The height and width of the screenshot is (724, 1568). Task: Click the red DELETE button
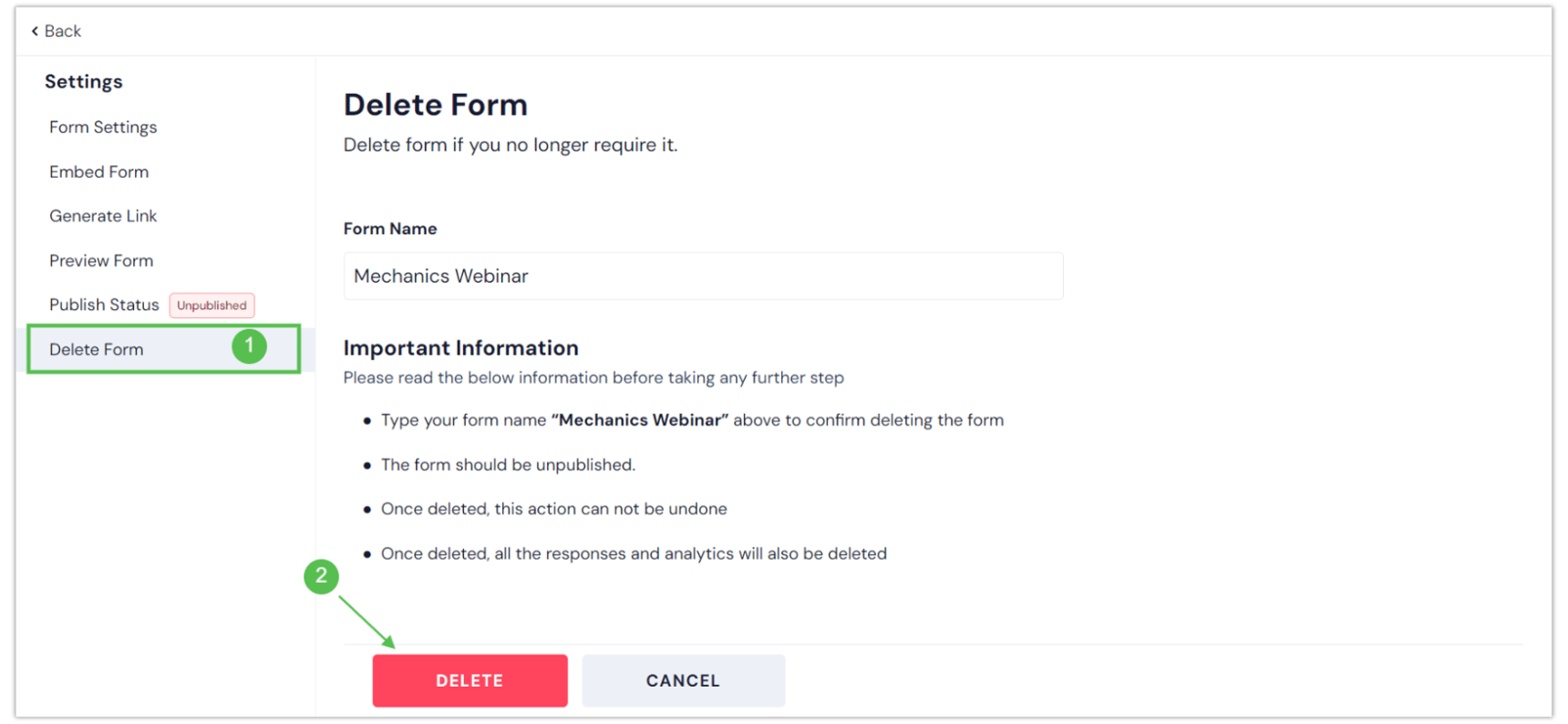point(469,680)
